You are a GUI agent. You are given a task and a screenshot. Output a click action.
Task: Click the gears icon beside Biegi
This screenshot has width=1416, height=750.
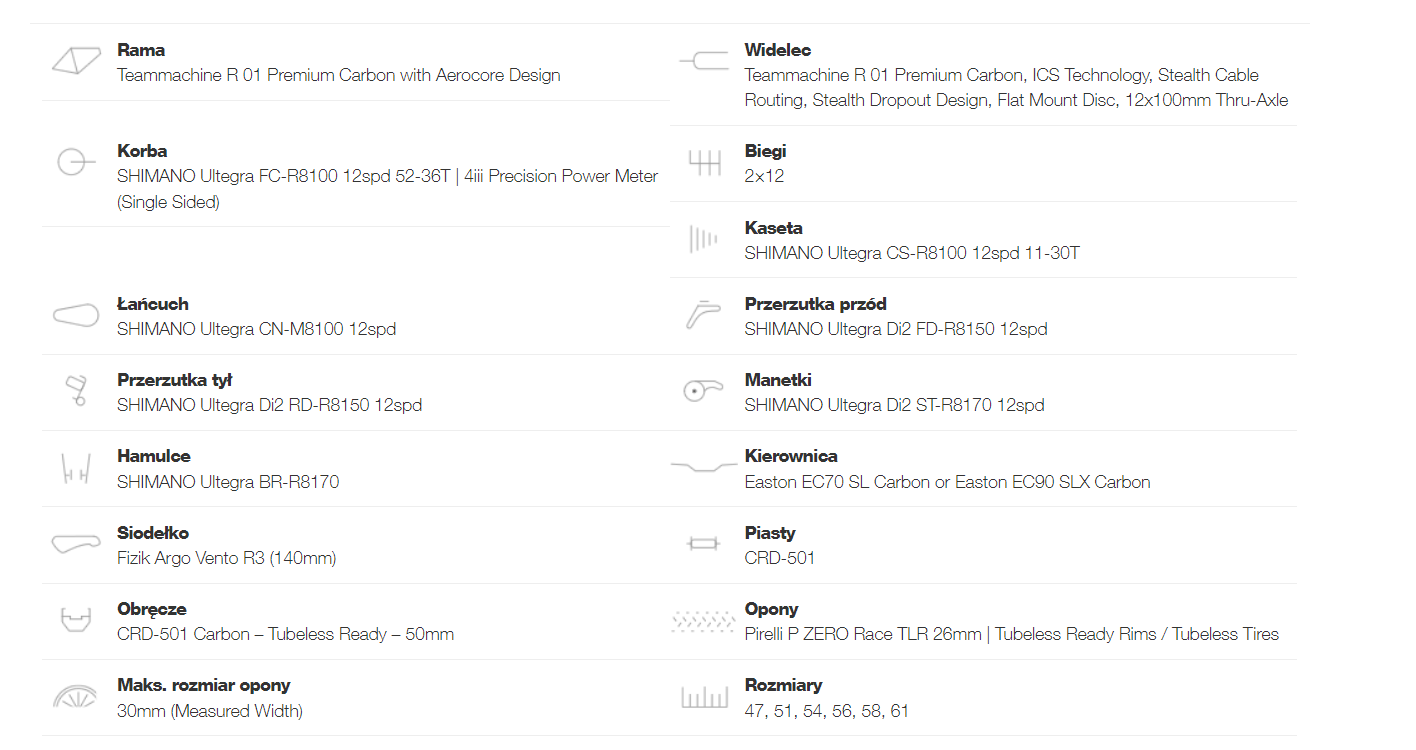pyautogui.click(x=704, y=162)
